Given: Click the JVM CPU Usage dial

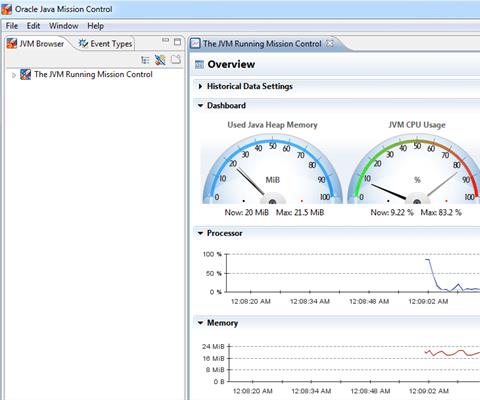Looking at the screenshot, I should (x=415, y=169).
